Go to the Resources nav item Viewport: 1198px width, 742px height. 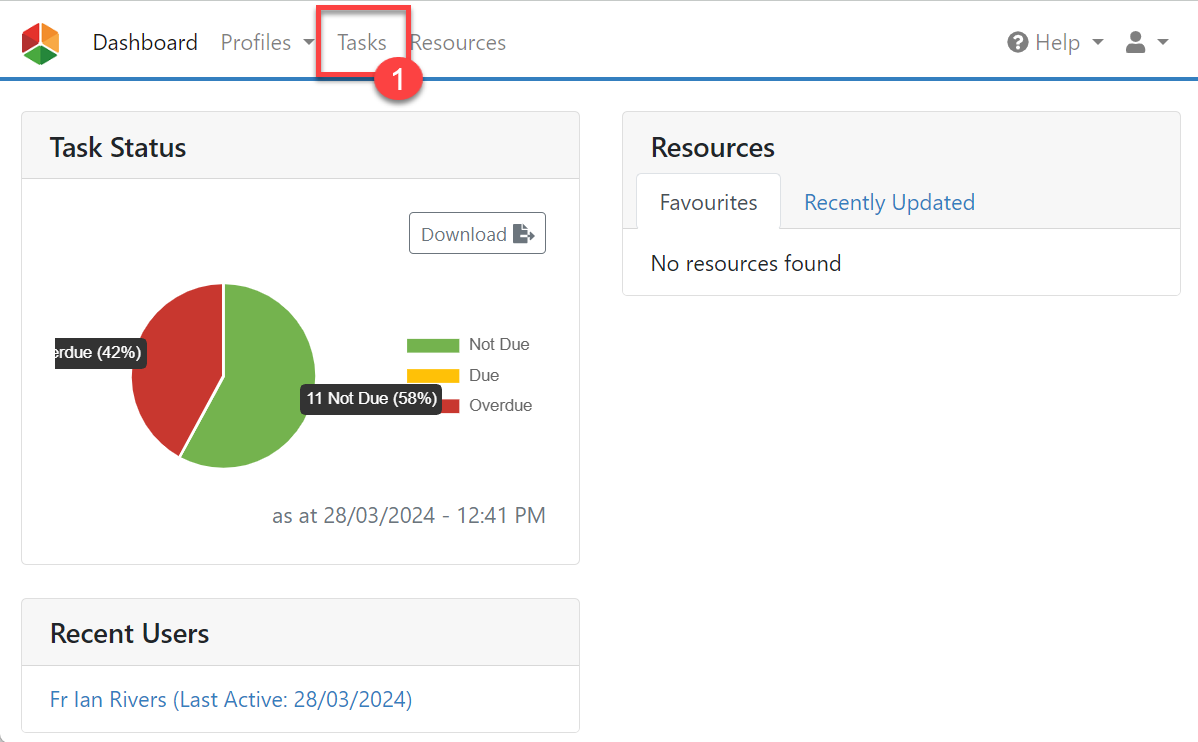pyautogui.click(x=460, y=43)
